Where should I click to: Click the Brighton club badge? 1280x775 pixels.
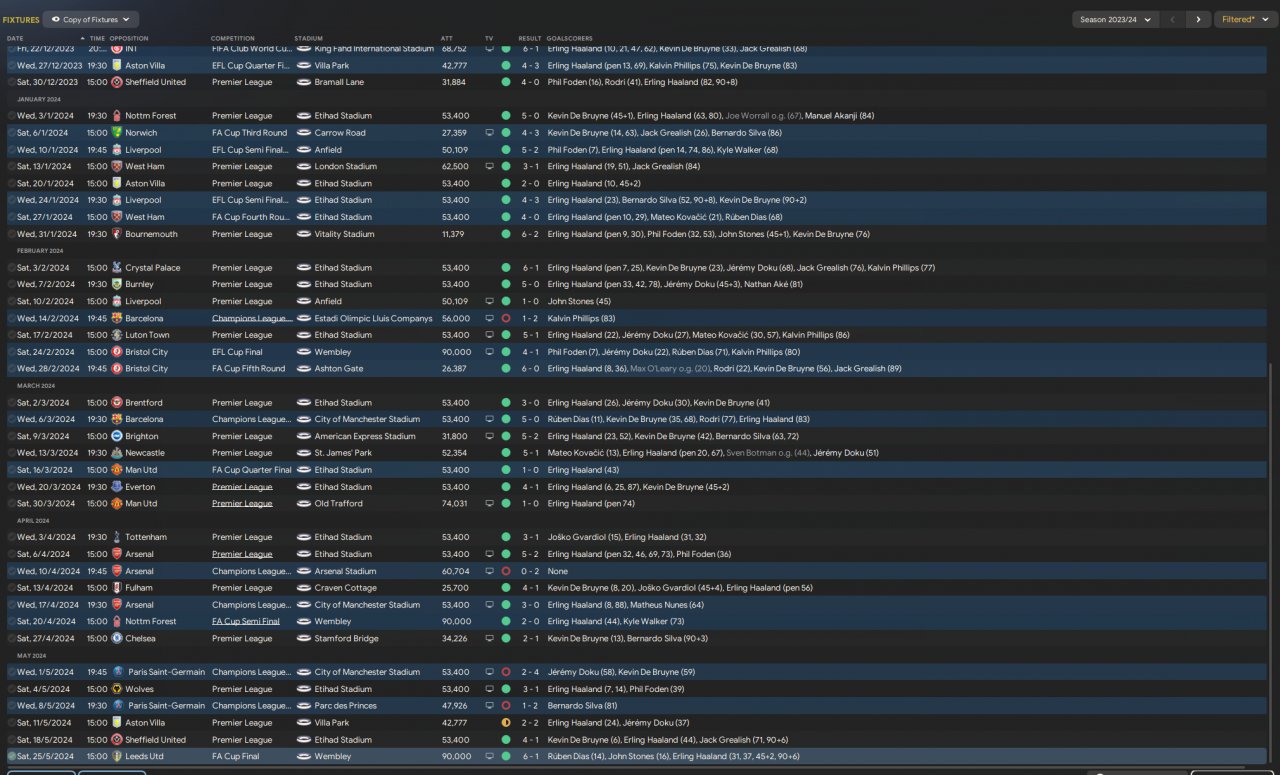coord(117,437)
